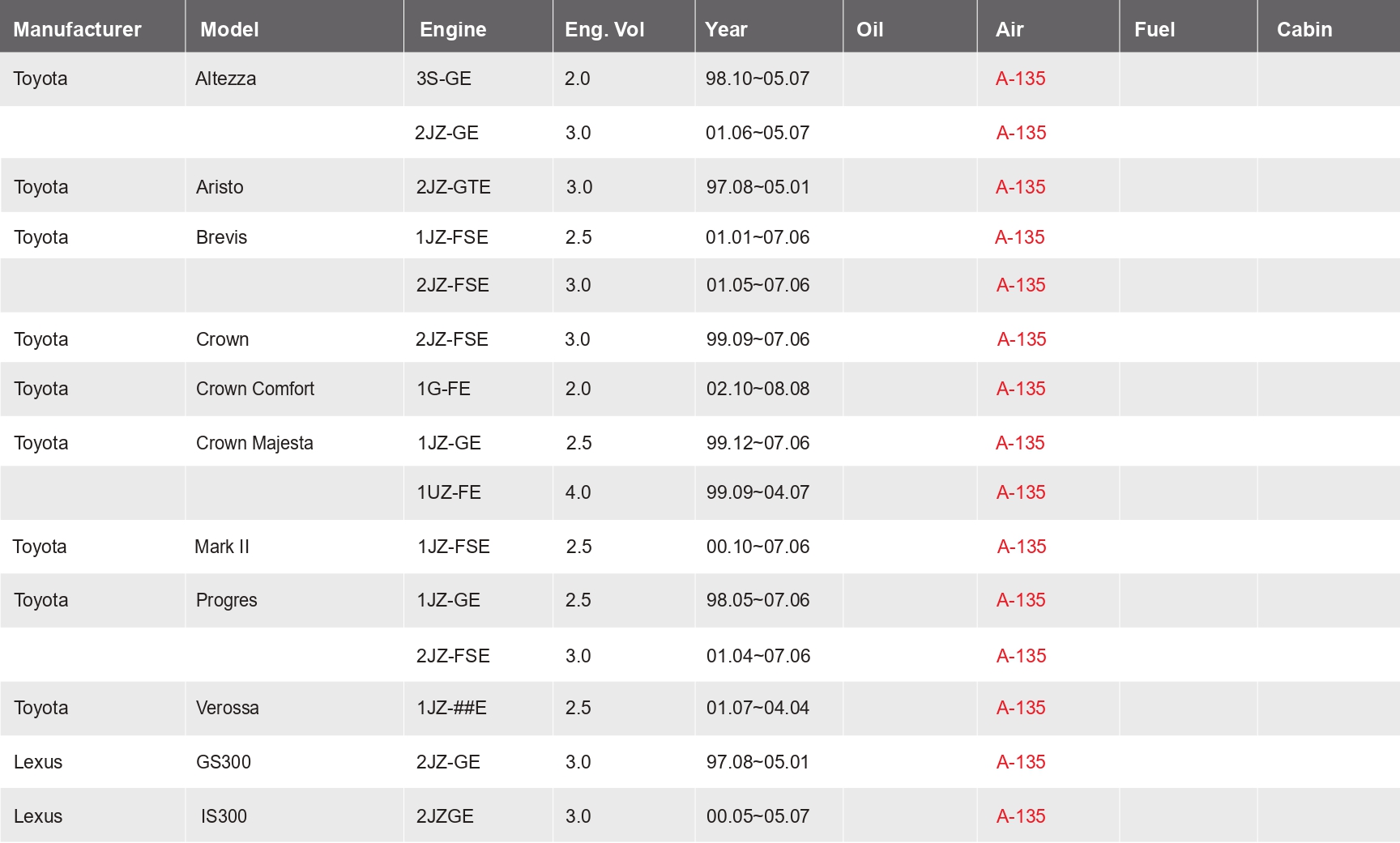Open the A-135 link in the Aristo row
The image size is (1400, 843).
click(1020, 187)
